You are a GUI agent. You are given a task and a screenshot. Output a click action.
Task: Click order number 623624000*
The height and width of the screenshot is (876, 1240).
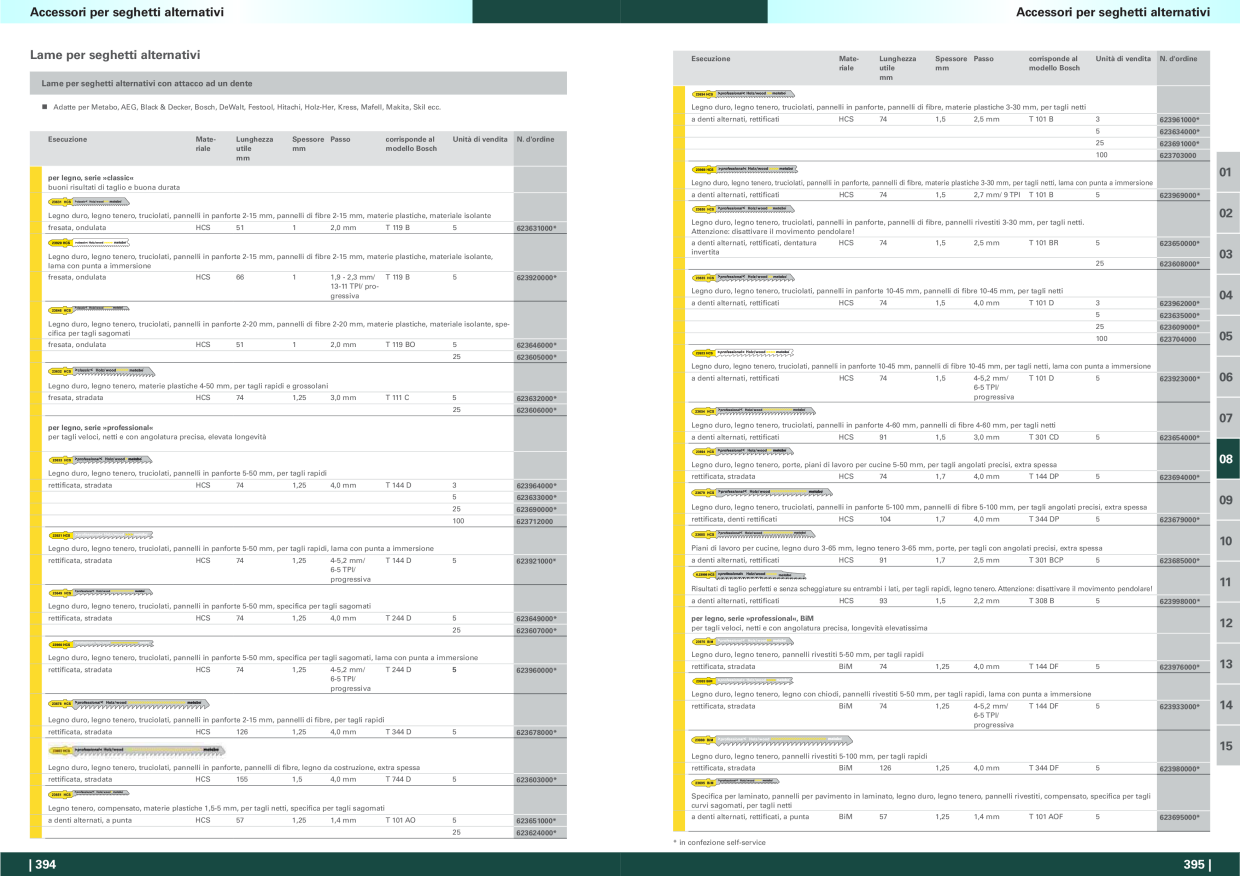pos(535,832)
